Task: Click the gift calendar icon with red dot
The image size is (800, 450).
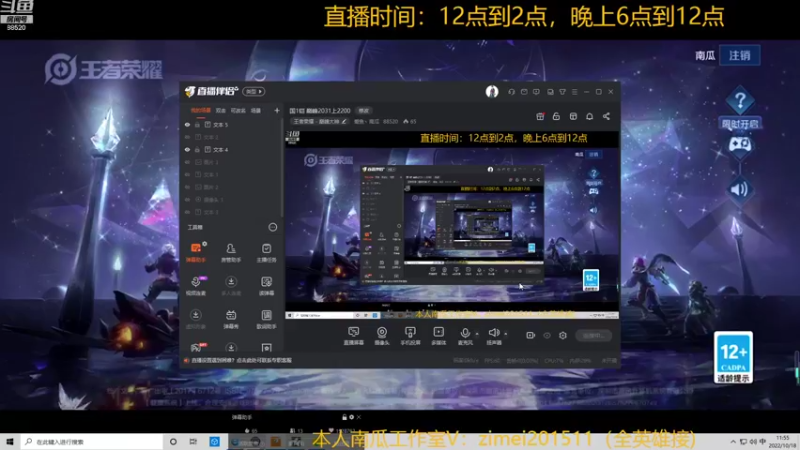Action: pyautogui.click(x=540, y=116)
